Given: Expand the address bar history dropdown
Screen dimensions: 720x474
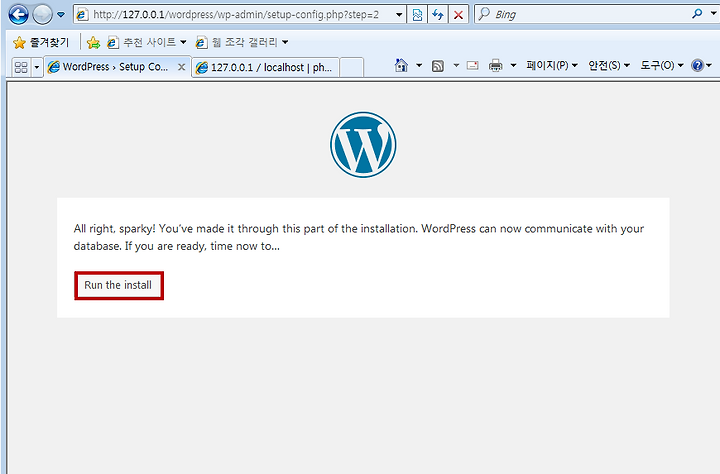Looking at the screenshot, I should pos(399,15).
